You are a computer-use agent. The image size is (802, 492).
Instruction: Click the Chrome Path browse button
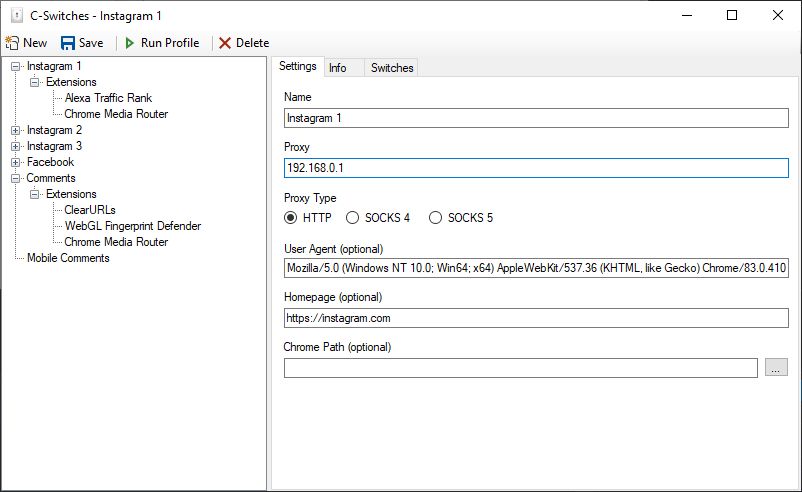[776, 368]
